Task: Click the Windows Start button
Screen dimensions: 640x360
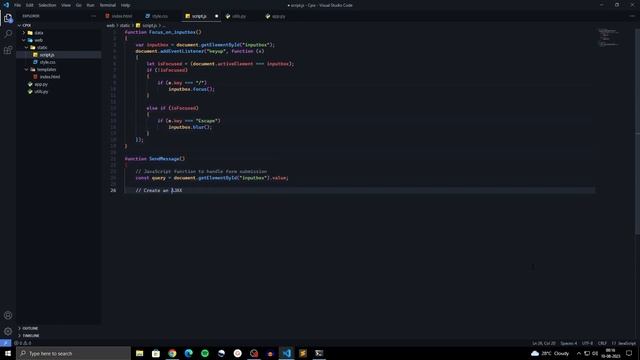Action: pyautogui.click(x=8, y=353)
